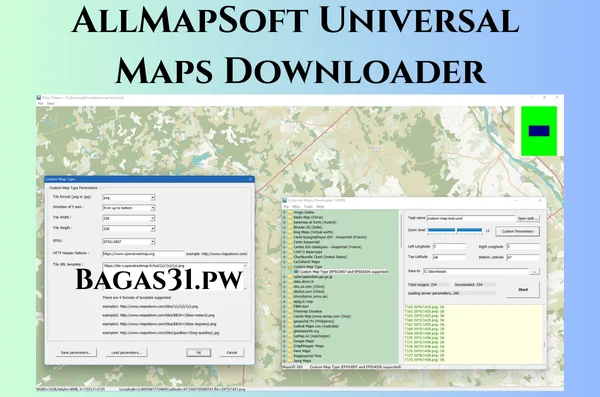Collapse the Custom Map Type tree node
The image size is (600, 397).
point(284,266)
